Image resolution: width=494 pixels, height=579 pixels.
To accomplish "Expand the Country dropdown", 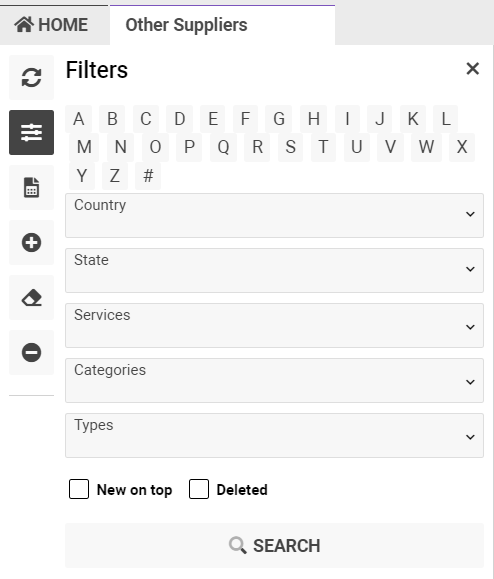I will click(274, 216).
